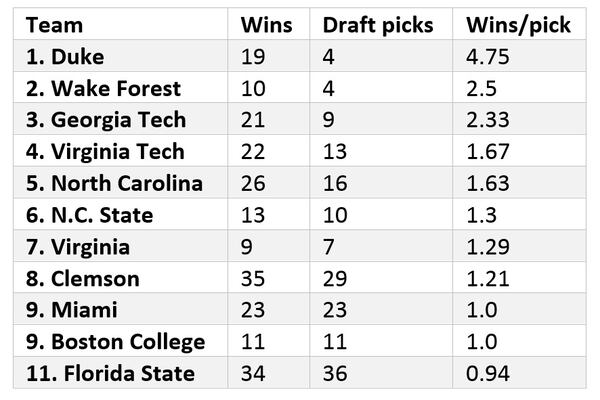Select the Wins column header

click(x=267, y=25)
